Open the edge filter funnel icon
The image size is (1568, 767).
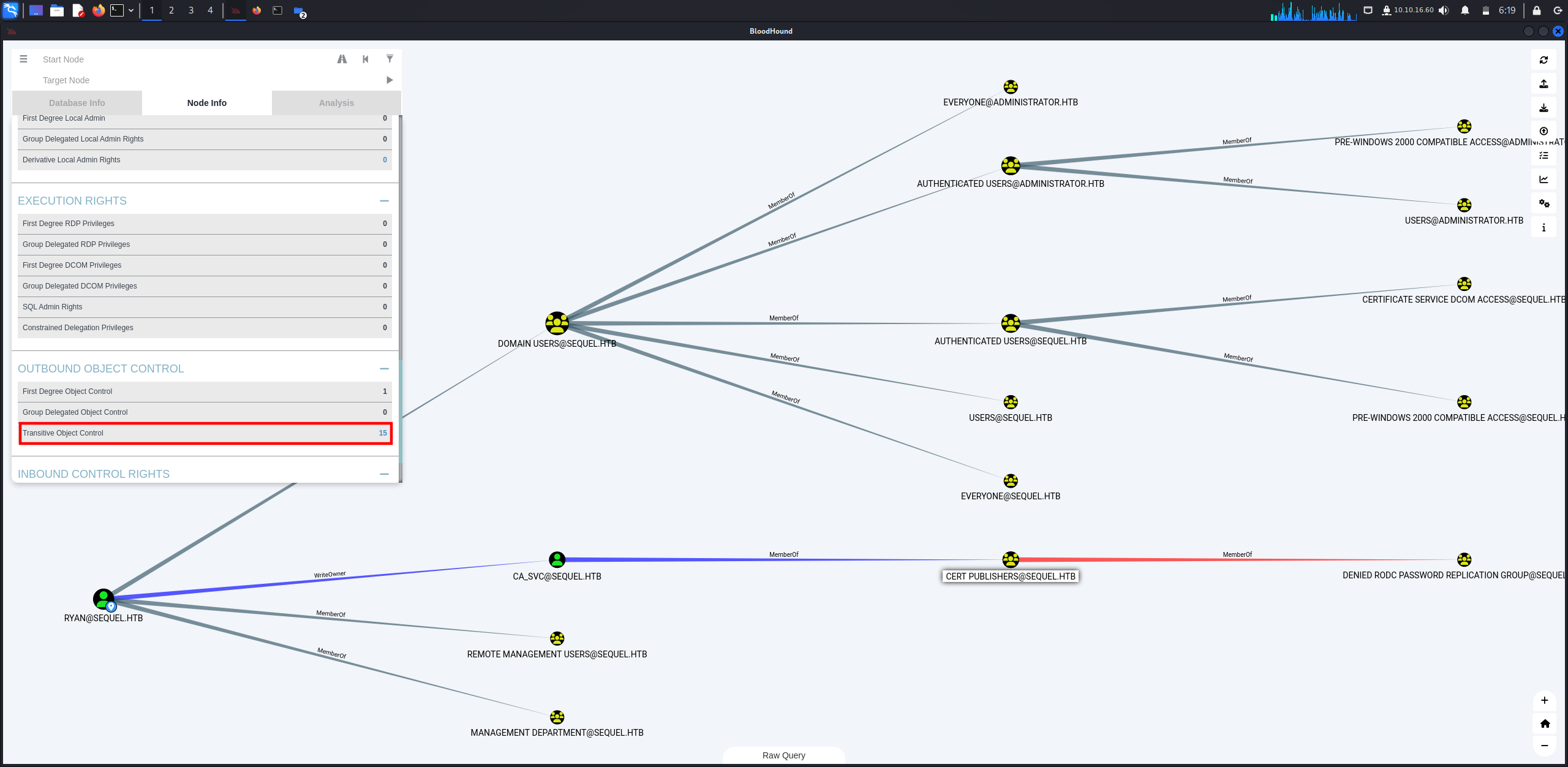[390, 59]
